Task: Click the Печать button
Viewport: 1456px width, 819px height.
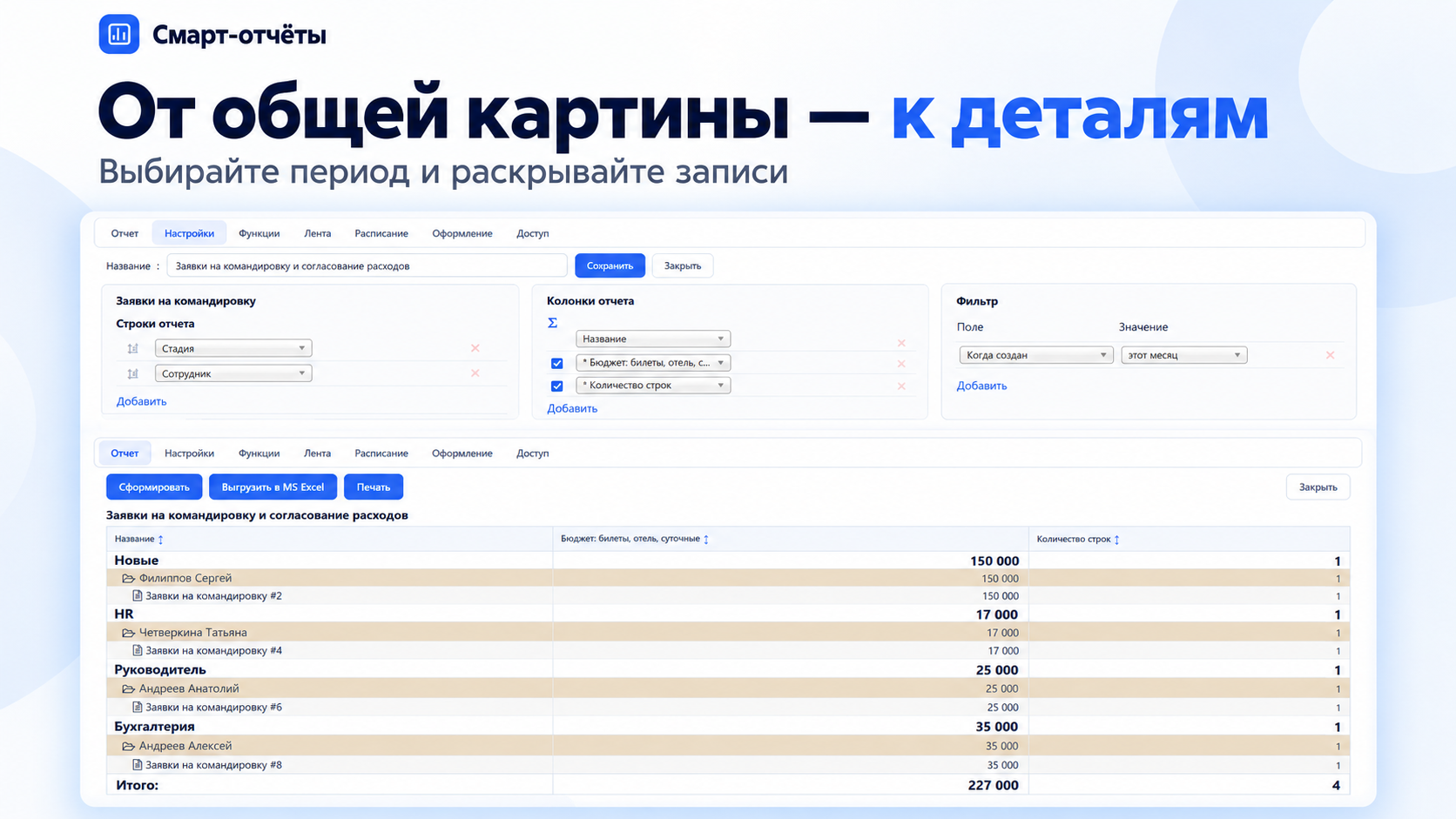Action: coord(374,487)
